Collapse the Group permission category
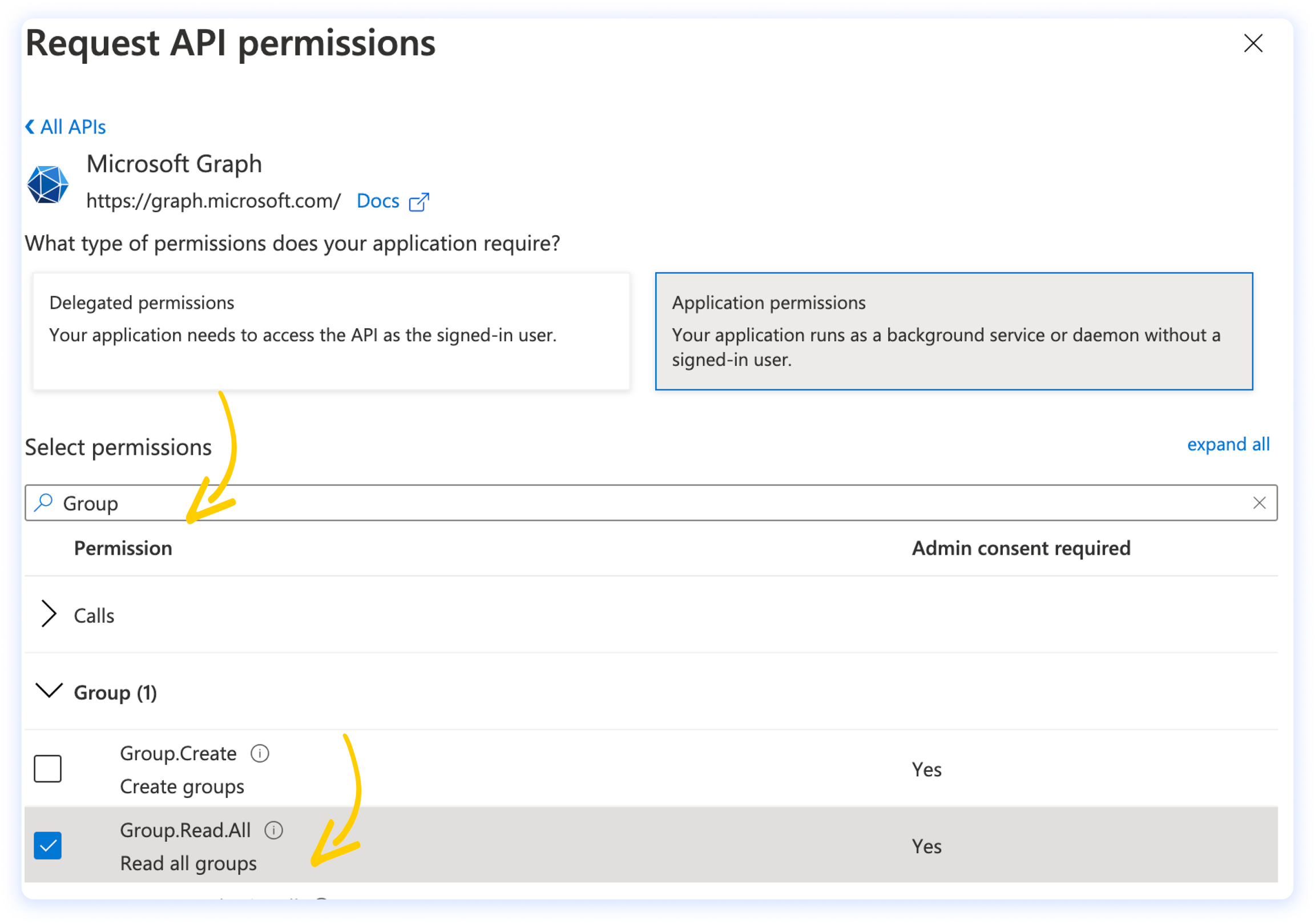The width and height of the screenshot is (1315, 924). click(x=49, y=691)
